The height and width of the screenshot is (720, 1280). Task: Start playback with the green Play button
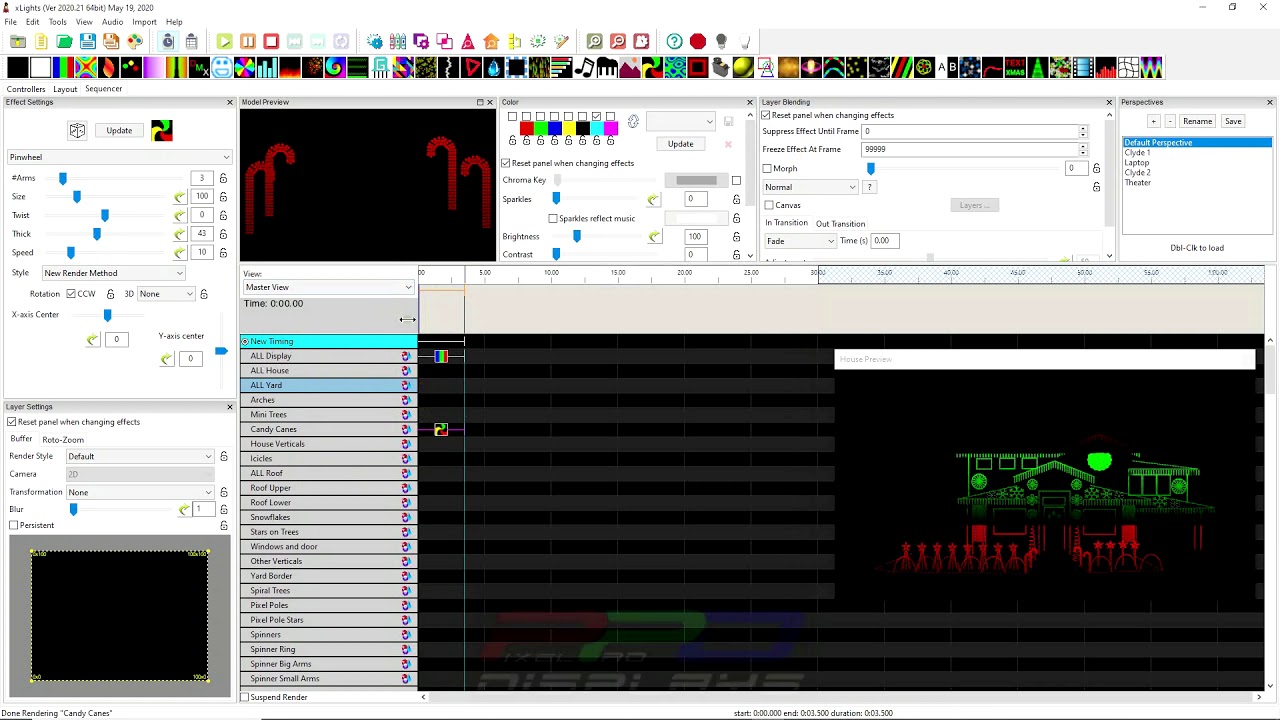click(x=224, y=41)
